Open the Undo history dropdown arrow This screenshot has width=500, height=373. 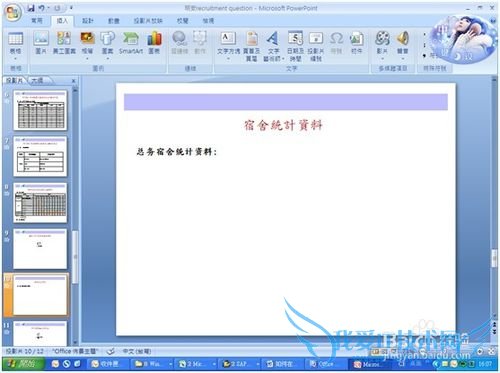(x=48, y=8)
